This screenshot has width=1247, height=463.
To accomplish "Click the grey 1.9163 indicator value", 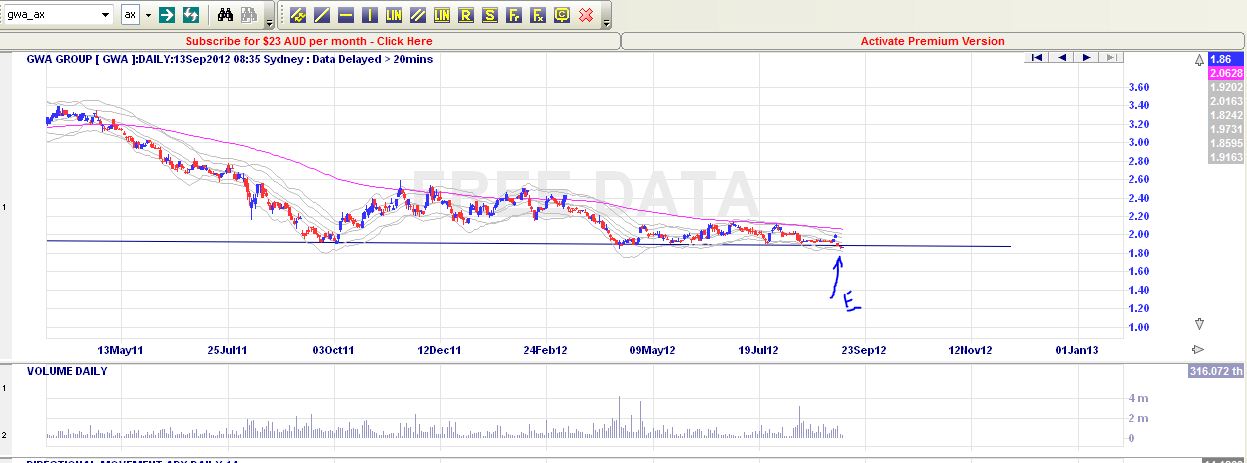I will pyautogui.click(x=1226, y=157).
